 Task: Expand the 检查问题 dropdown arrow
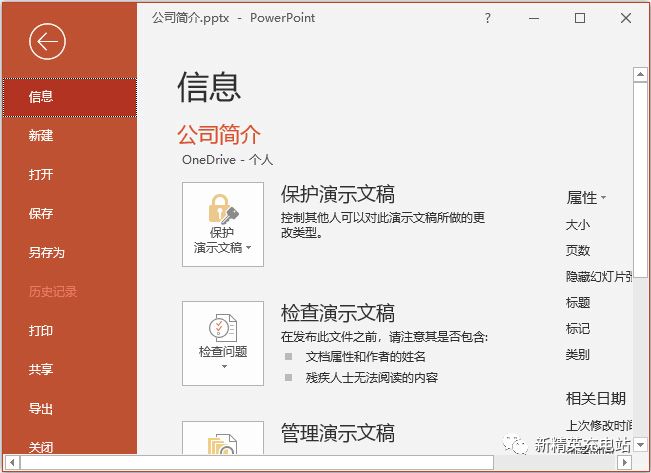[224, 366]
